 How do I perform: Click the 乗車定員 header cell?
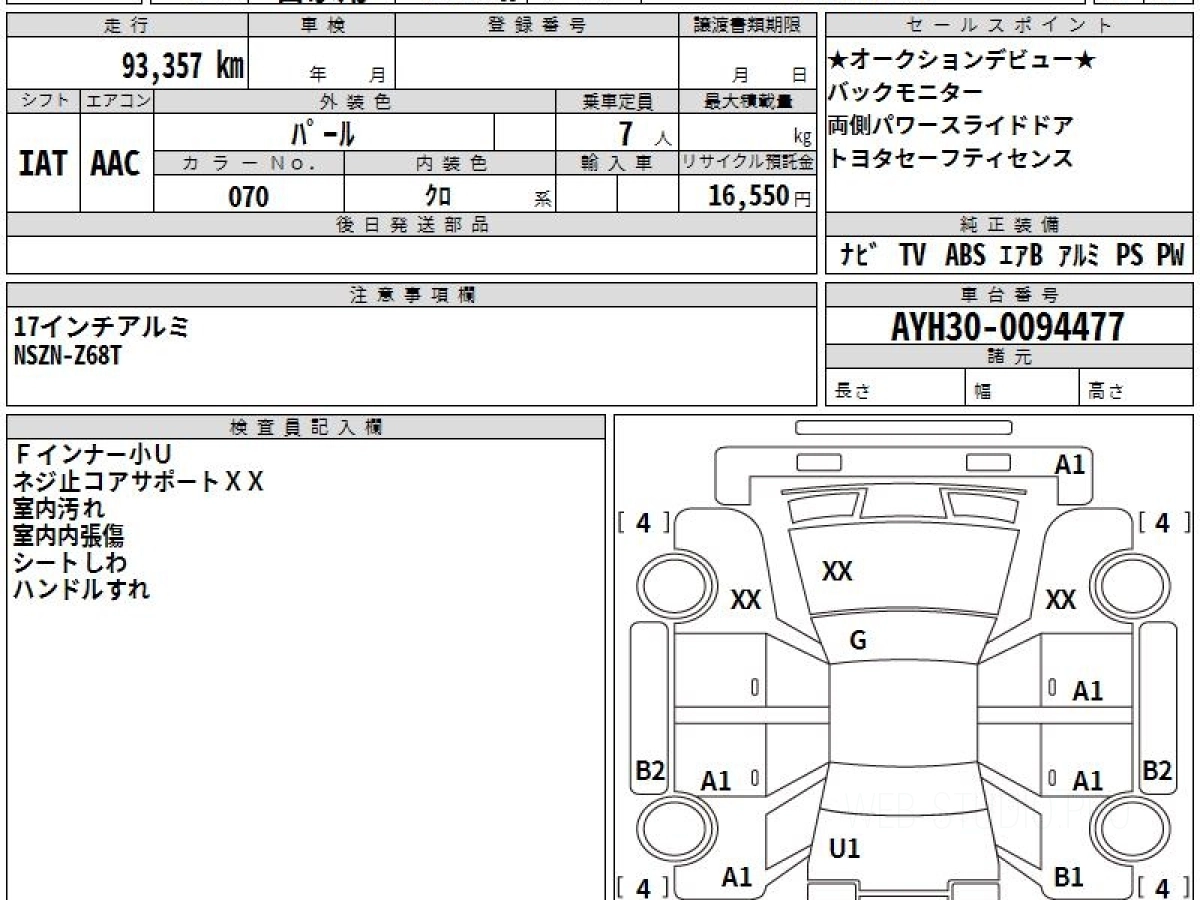617,101
